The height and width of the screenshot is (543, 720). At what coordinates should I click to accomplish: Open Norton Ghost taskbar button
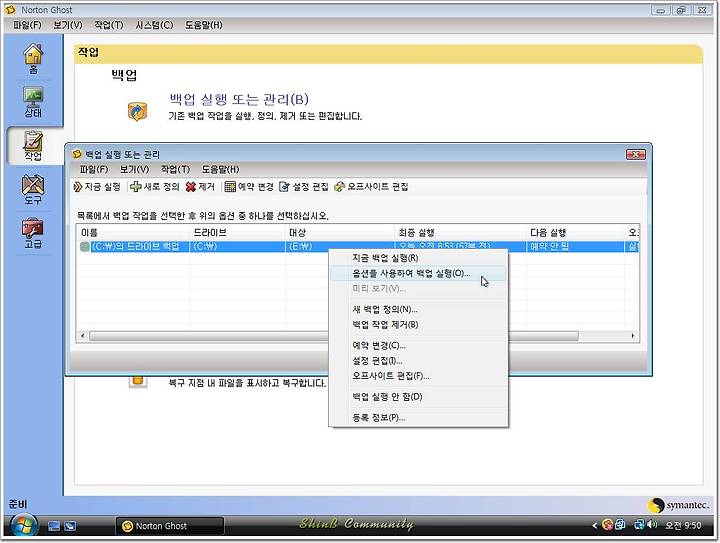click(170, 526)
